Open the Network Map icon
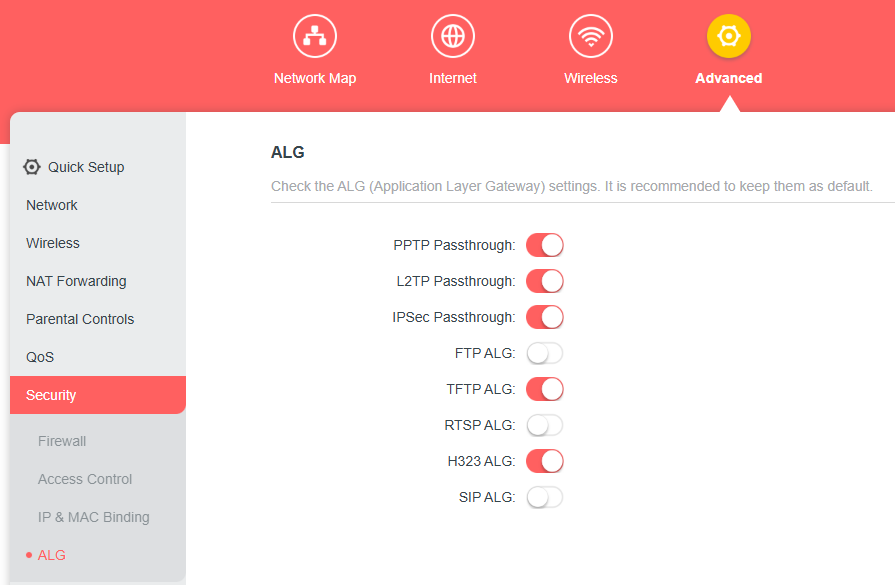Image resolution: width=895 pixels, height=585 pixels. pos(314,35)
